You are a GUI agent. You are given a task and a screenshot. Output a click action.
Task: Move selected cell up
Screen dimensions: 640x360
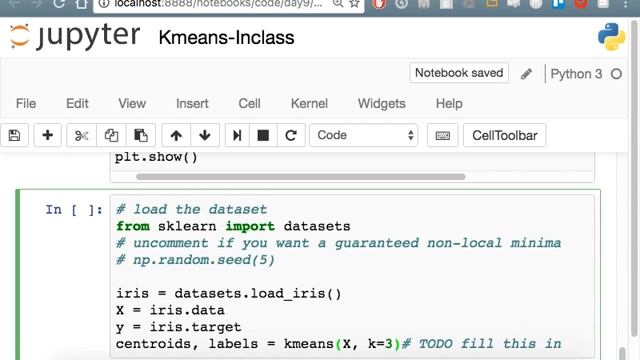[x=176, y=135]
